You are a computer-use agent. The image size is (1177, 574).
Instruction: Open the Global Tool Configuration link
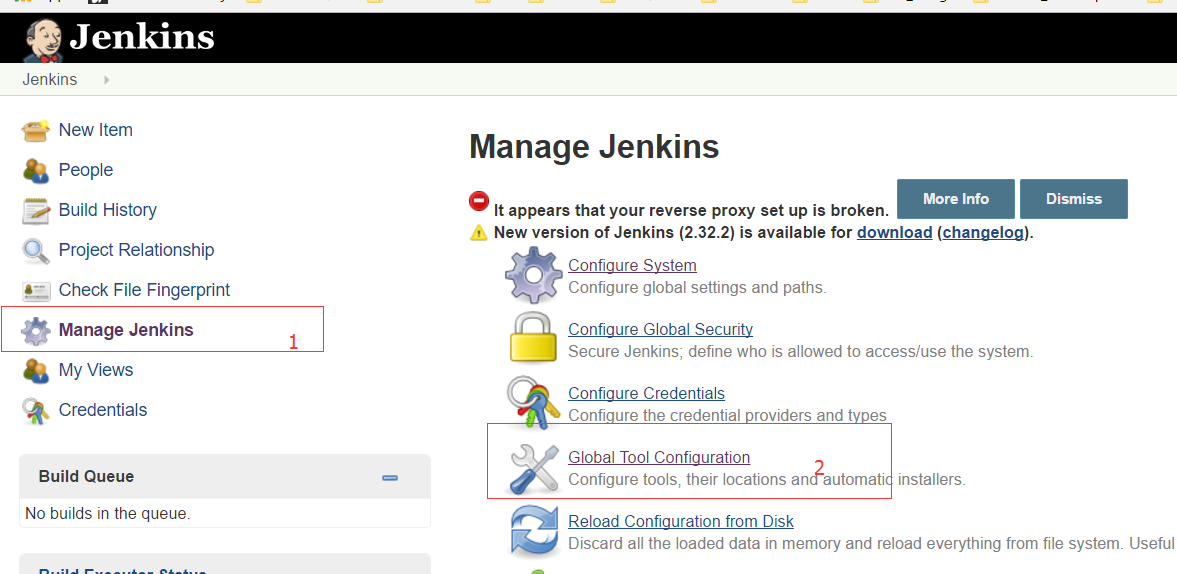659,457
